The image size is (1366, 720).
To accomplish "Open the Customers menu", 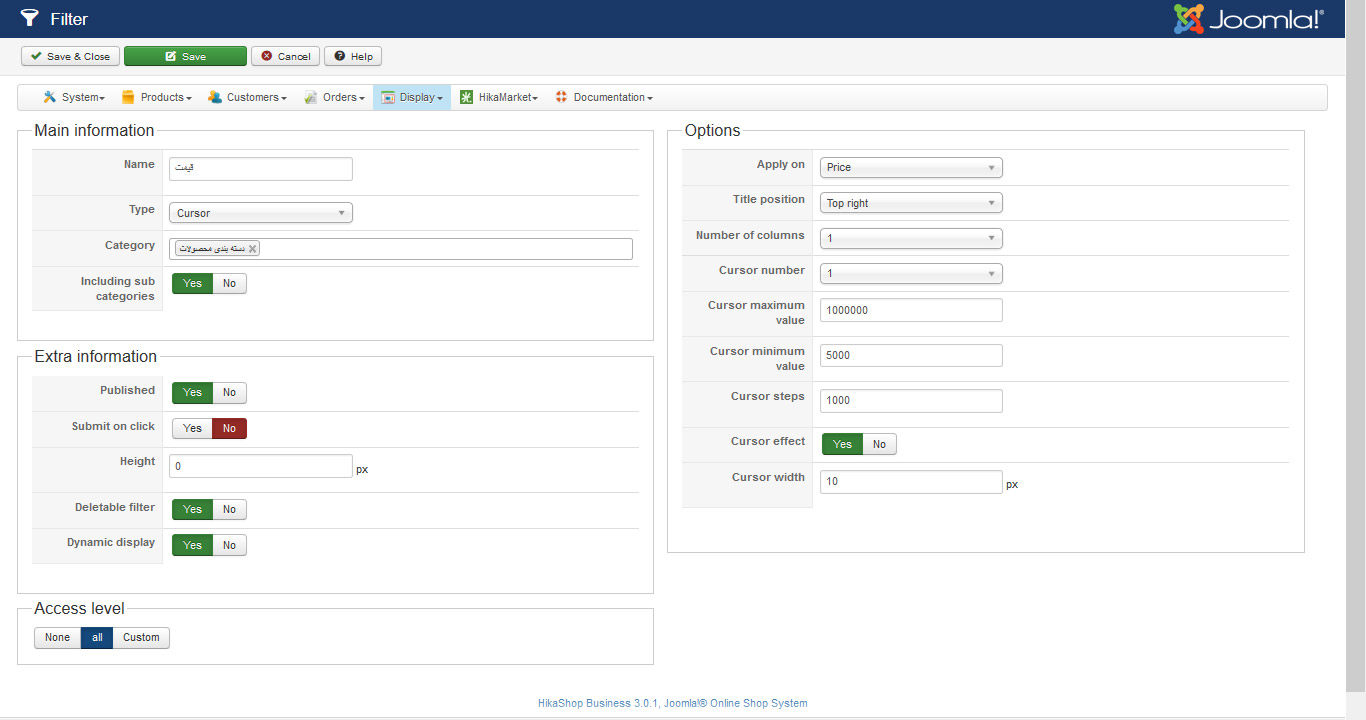I will pyautogui.click(x=247, y=97).
